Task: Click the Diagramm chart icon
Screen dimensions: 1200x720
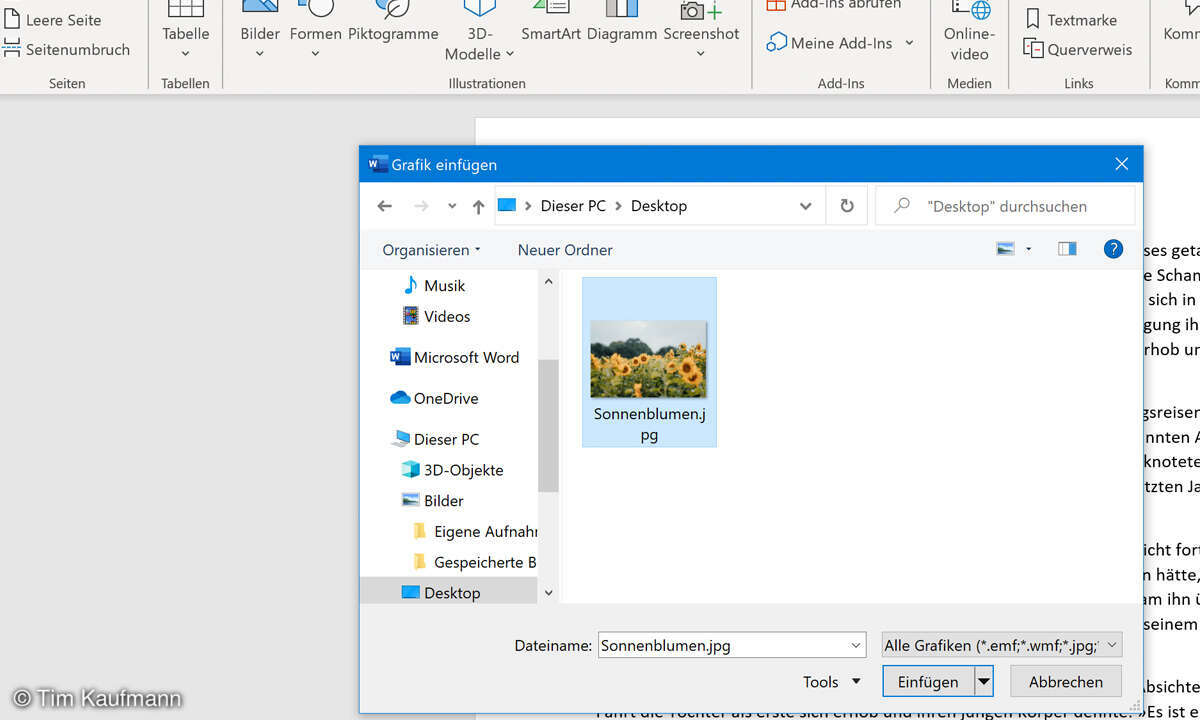Action: [x=621, y=10]
